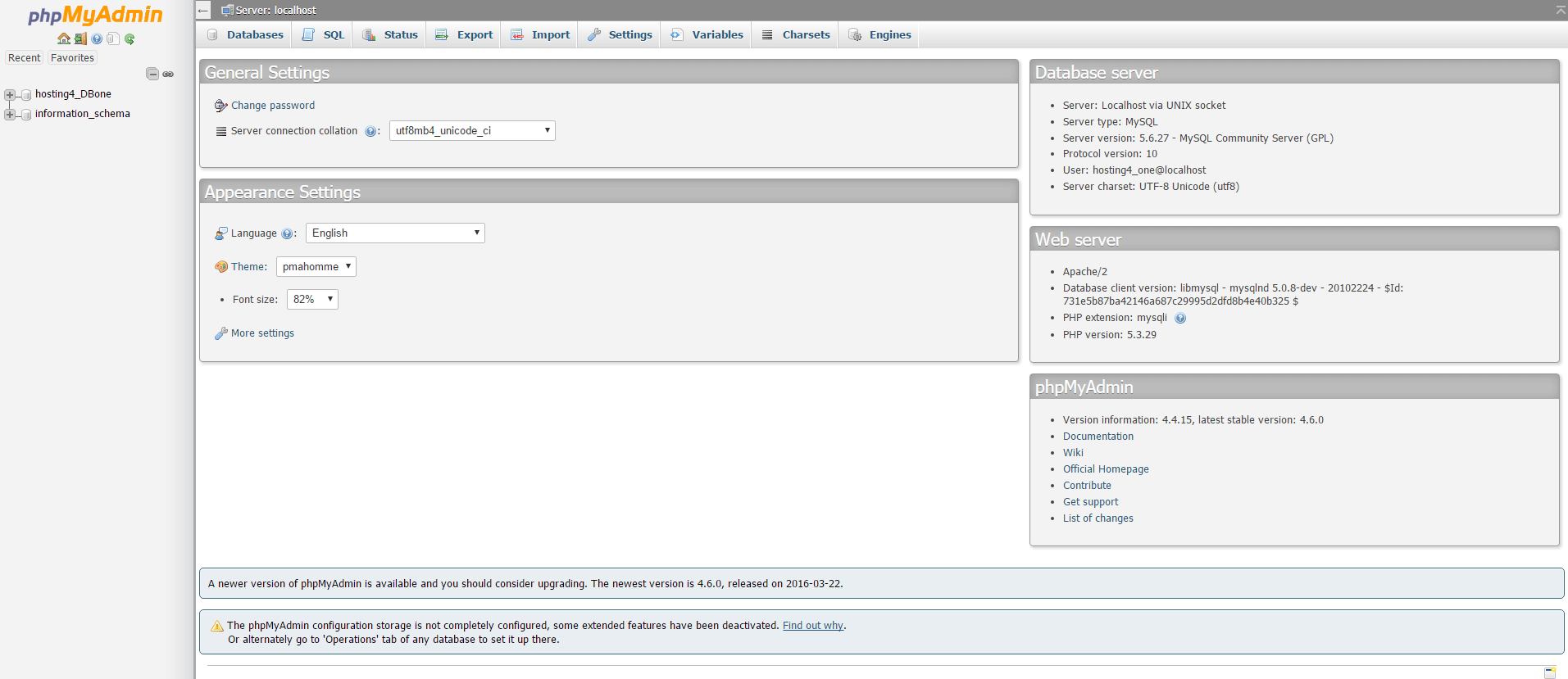
Task: Click the Theme palette icon
Action: point(220,267)
